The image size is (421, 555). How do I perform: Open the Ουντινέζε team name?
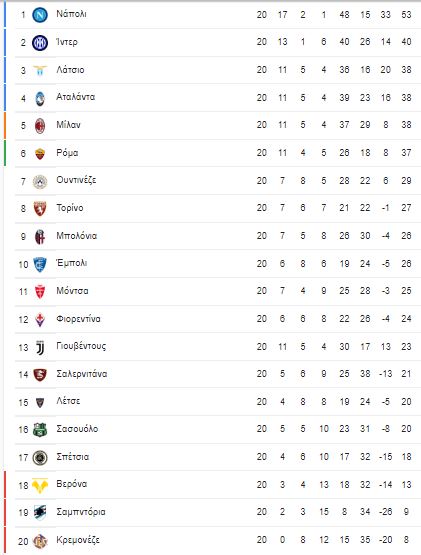tap(76, 180)
